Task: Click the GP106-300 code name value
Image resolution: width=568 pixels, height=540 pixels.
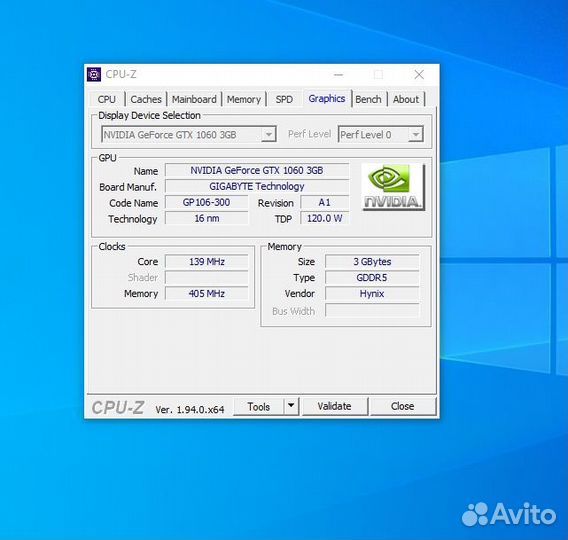Action: pos(206,202)
